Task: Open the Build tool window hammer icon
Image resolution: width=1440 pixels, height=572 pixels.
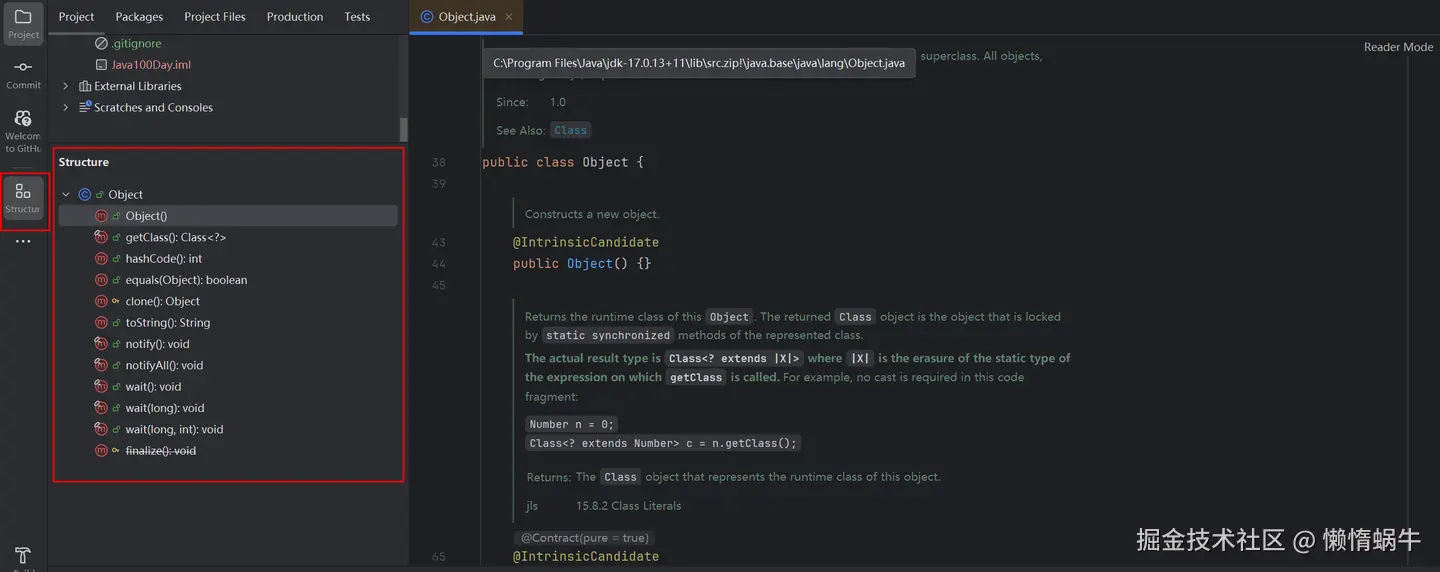Action: [x=23, y=556]
